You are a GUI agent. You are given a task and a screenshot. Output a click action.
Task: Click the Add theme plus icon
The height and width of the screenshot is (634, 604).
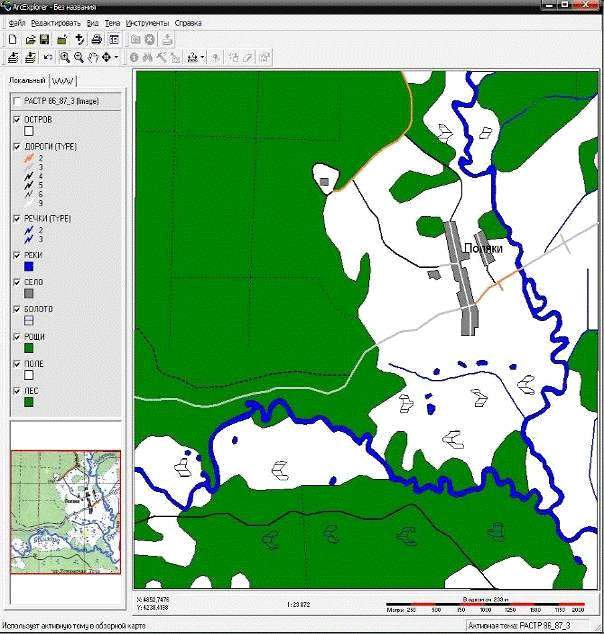pos(78,39)
